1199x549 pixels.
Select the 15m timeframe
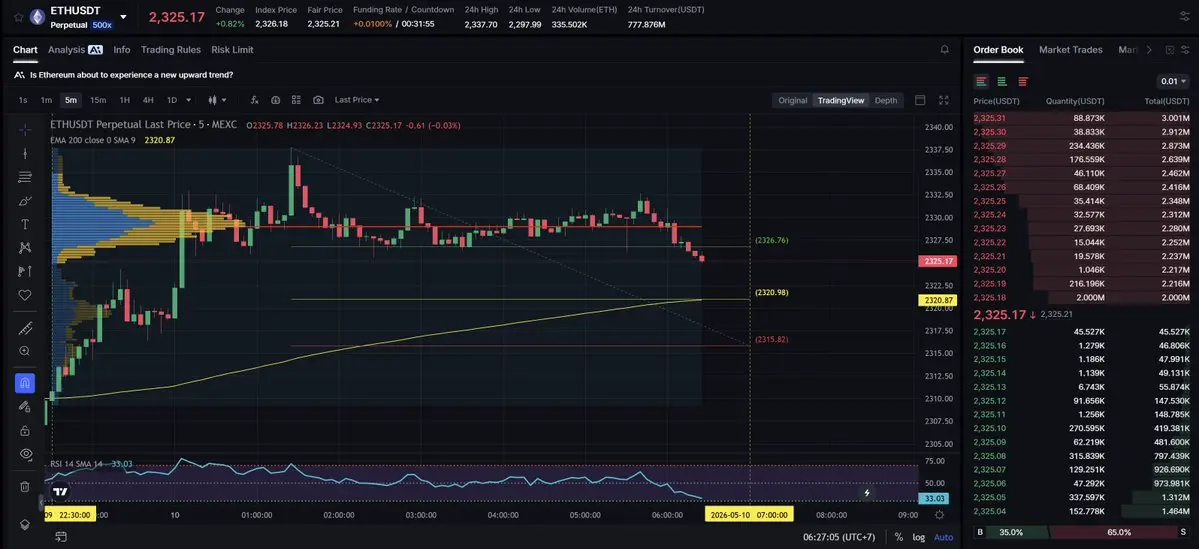[x=98, y=100]
